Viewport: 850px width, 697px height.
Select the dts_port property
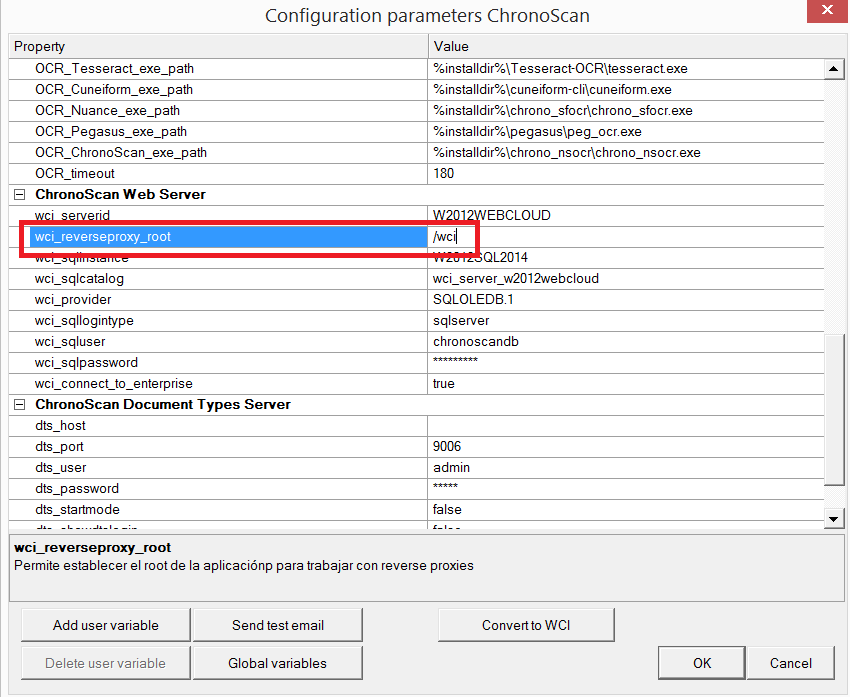(59, 447)
